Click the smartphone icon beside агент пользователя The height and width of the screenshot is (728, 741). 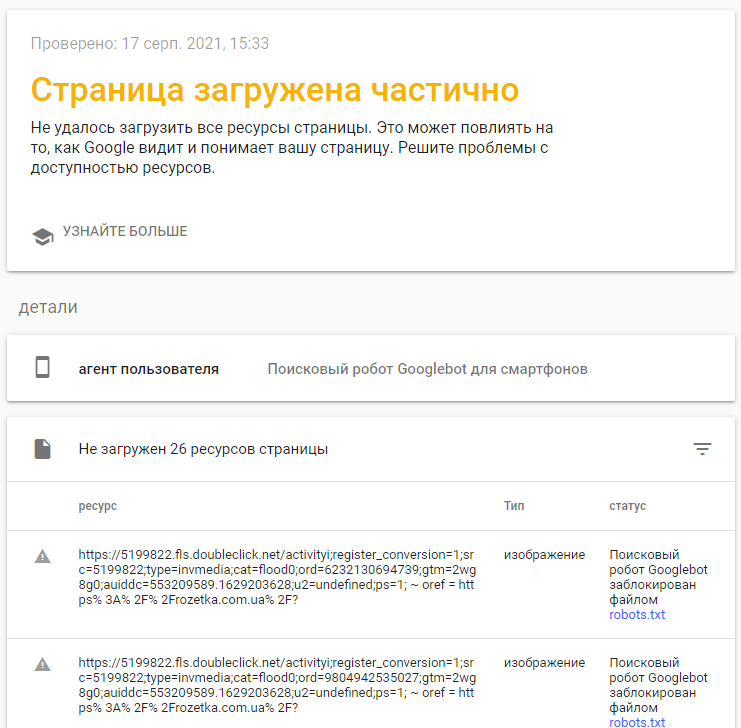point(42,368)
